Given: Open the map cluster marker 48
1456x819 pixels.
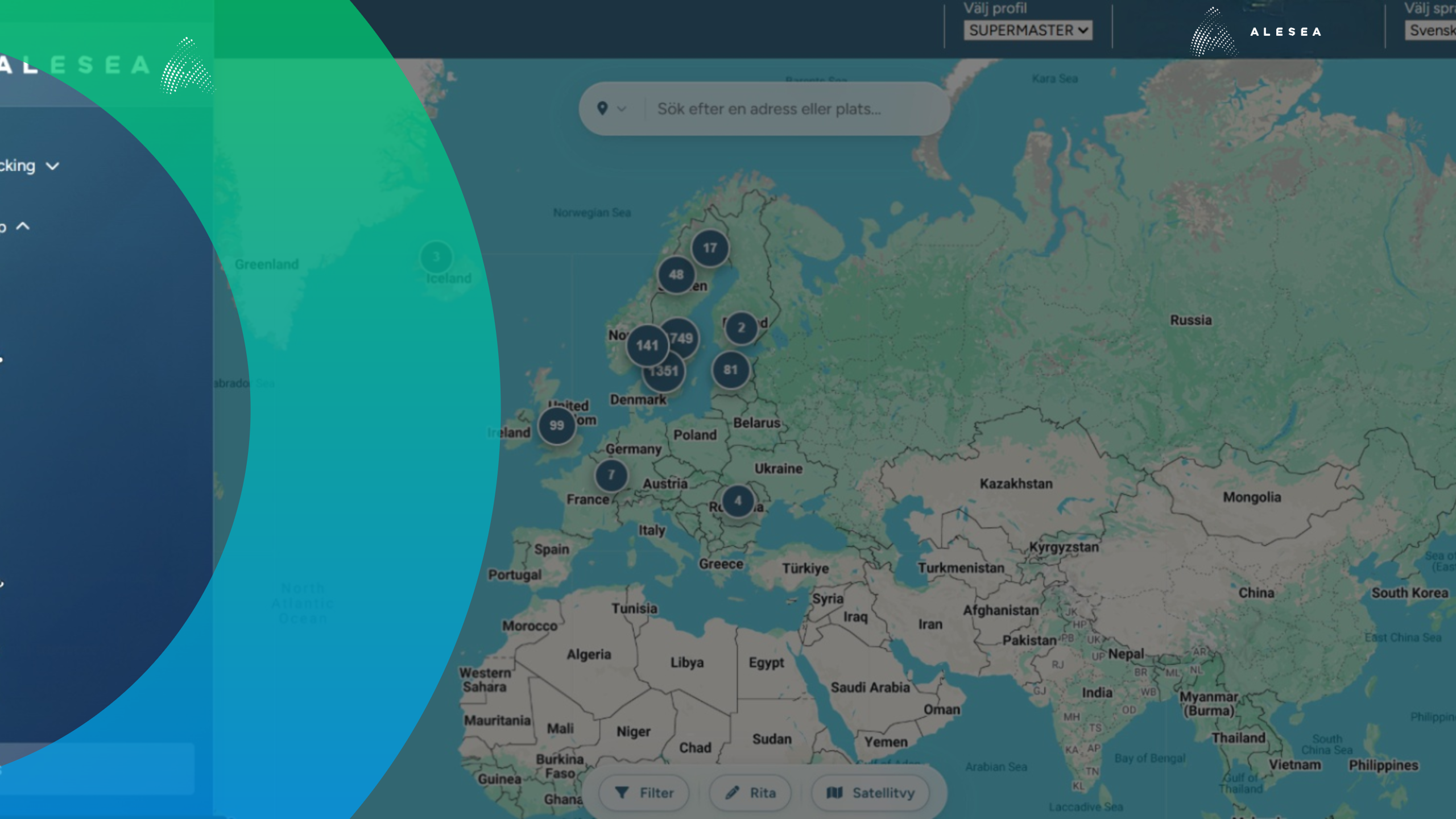Looking at the screenshot, I should tap(676, 275).
